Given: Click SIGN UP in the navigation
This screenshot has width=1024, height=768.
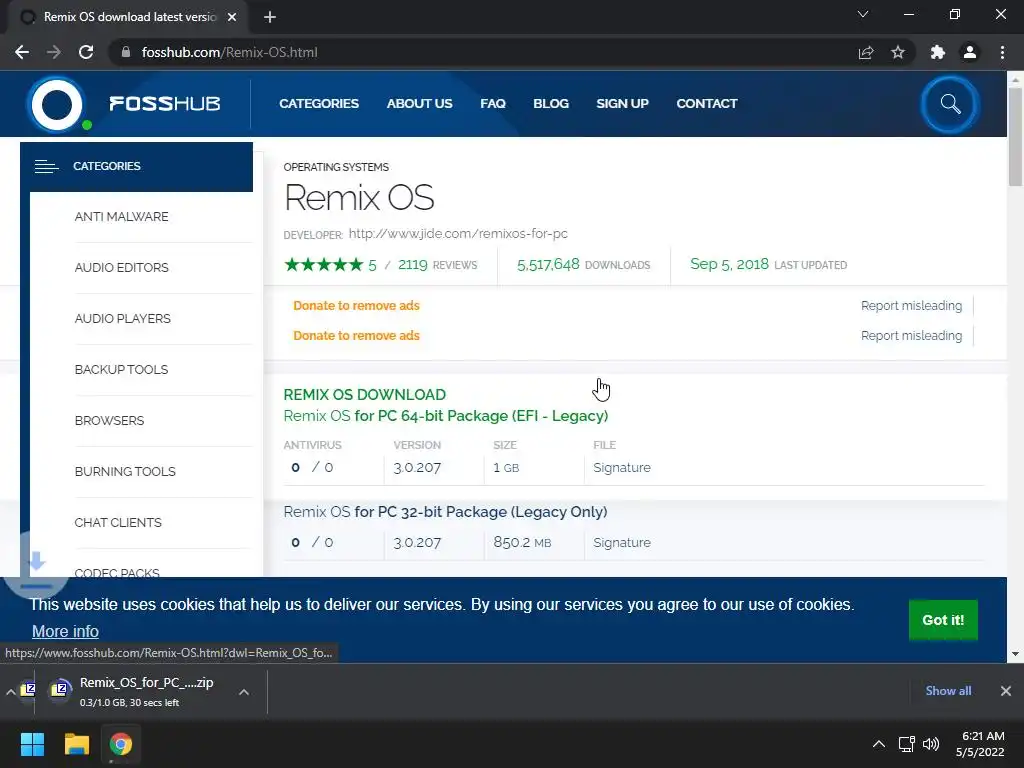Looking at the screenshot, I should coord(622,104).
